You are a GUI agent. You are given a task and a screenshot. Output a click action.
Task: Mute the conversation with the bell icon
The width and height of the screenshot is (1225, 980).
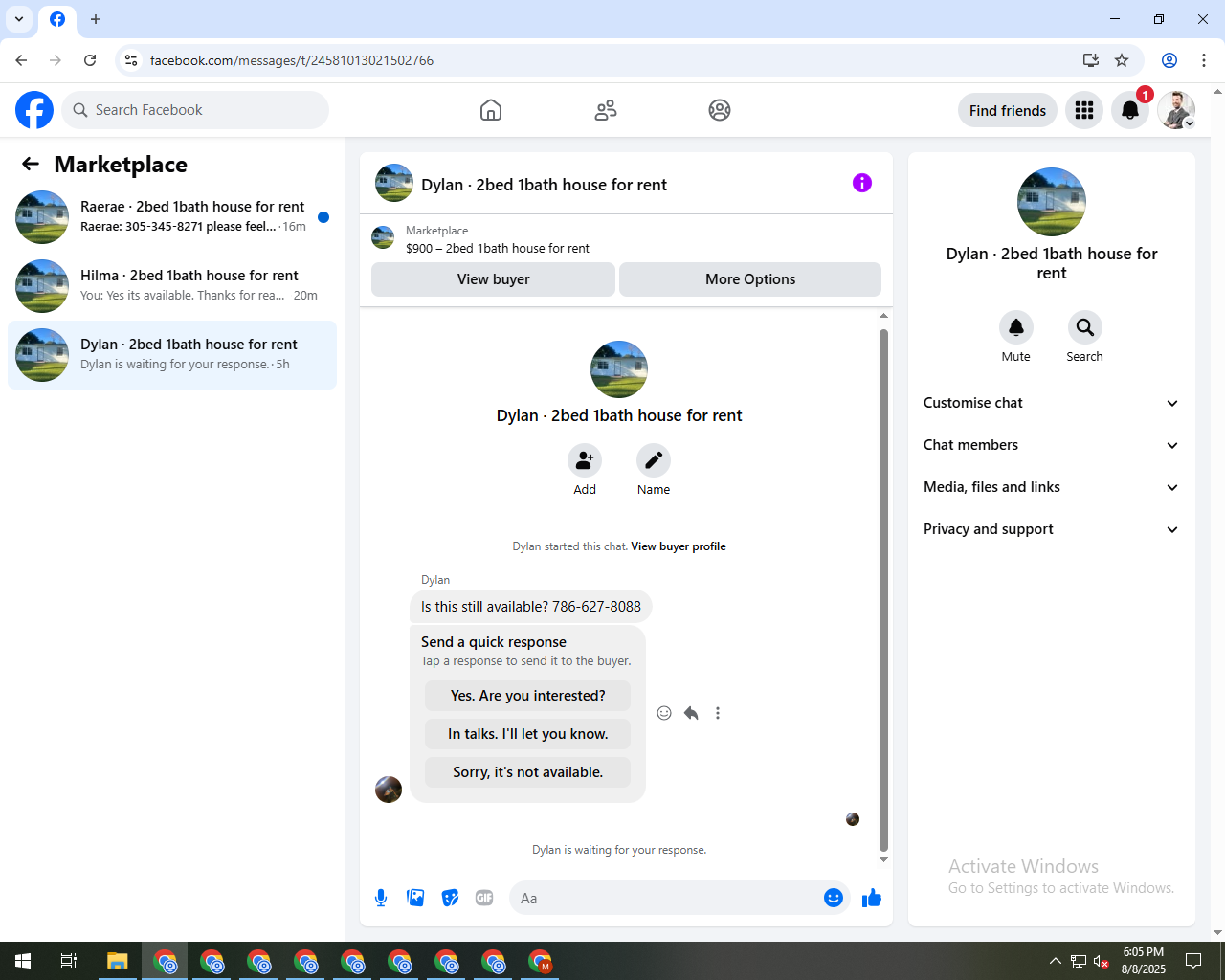1016,327
